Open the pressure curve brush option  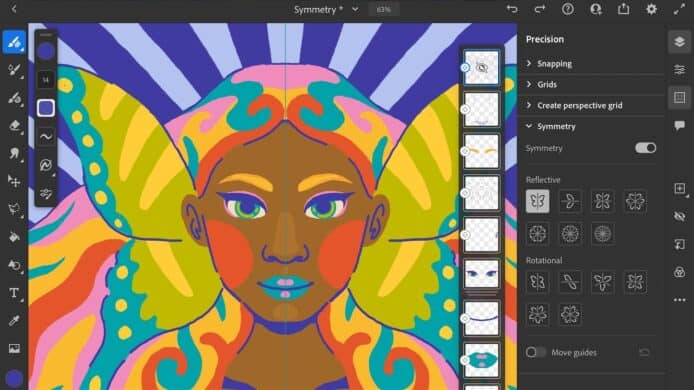pos(46,165)
